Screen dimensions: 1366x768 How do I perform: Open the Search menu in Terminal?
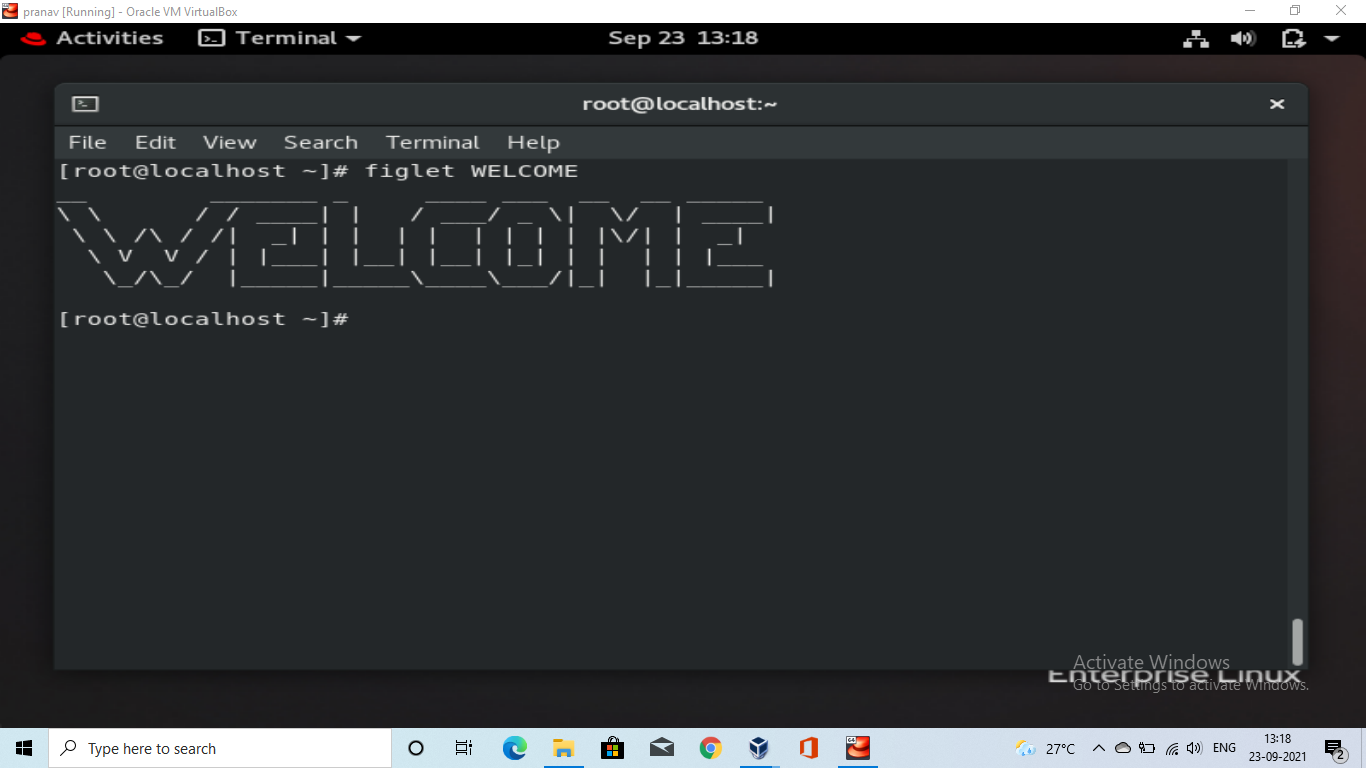click(320, 142)
